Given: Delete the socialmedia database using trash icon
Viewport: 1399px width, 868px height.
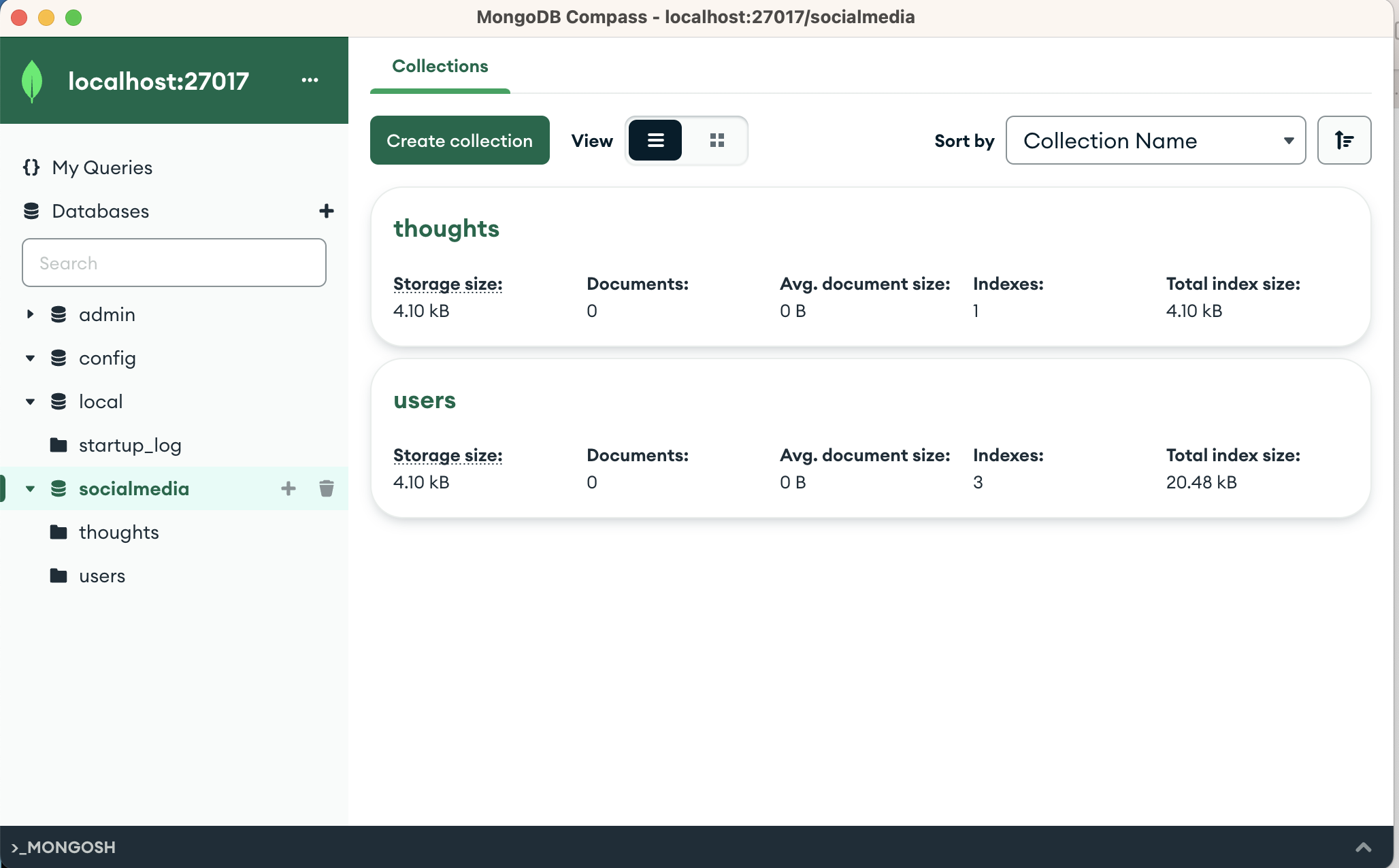Looking at the screenshot, I should [326, 488].
